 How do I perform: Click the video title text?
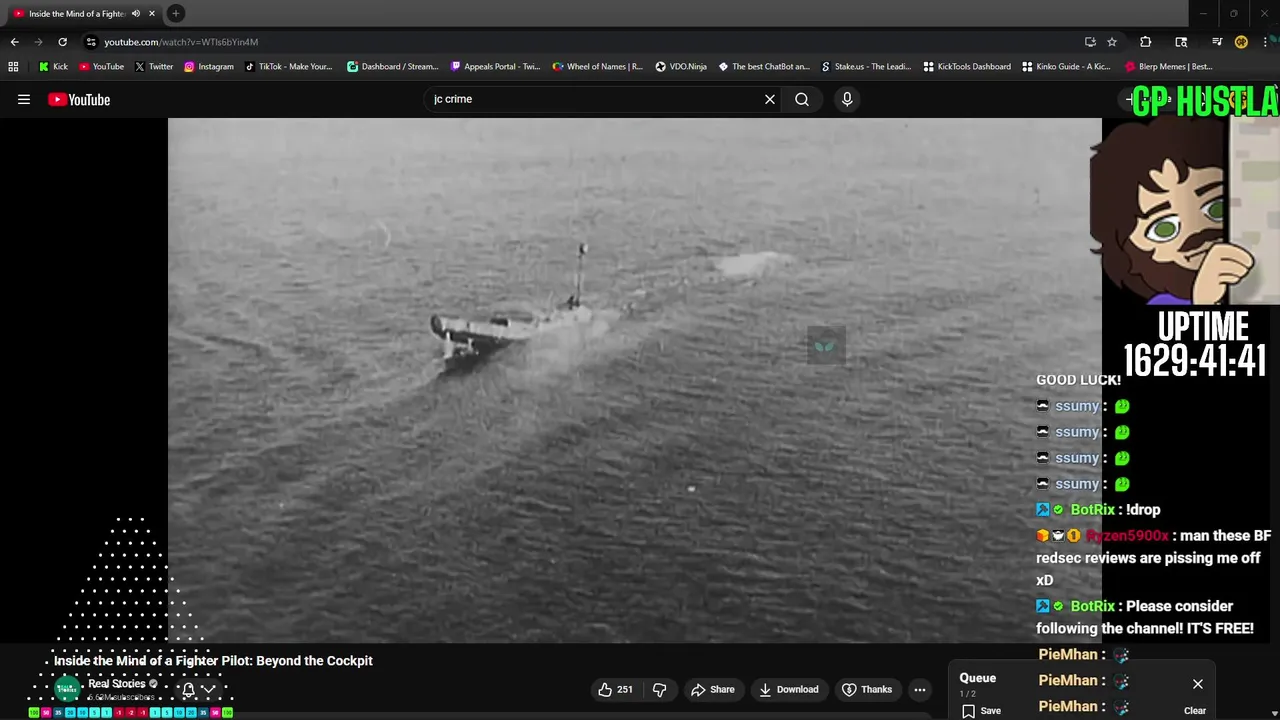click(213, 661)
